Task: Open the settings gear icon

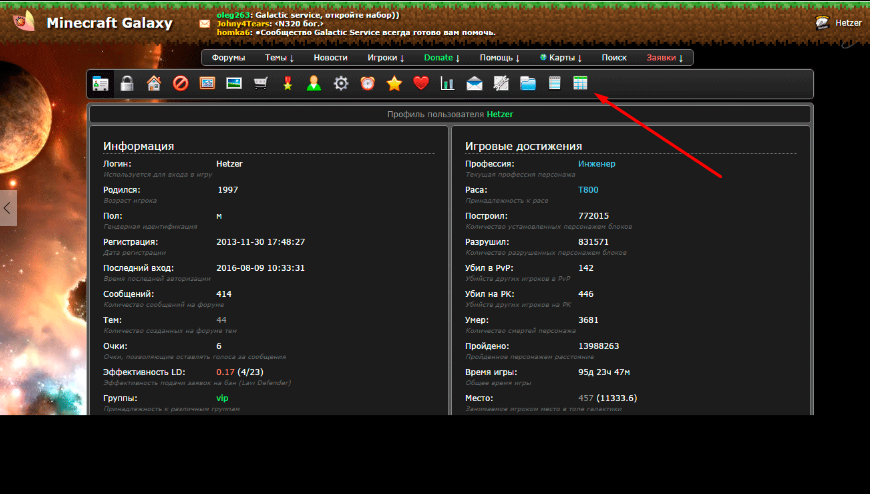Action: (341, 84)
